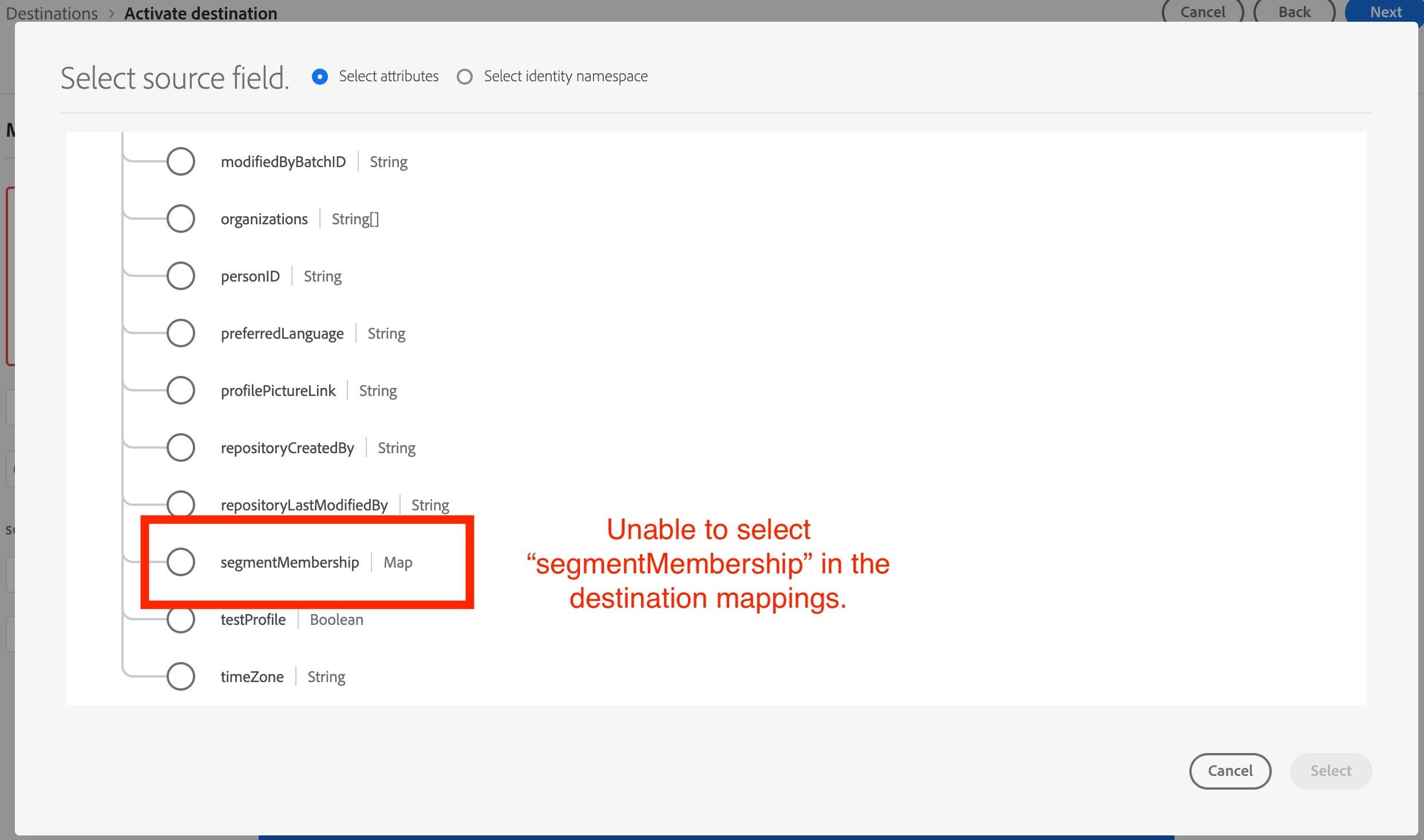Click the Next button at top
The width and height of the screenshot is (1424, 840).
coord(1385,12)
